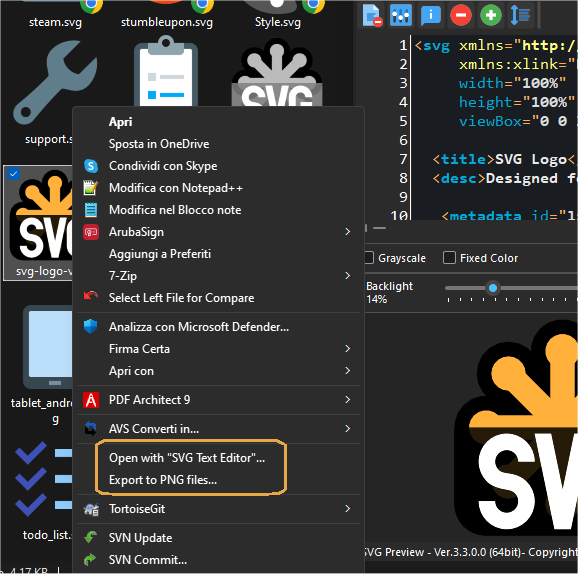Click the compare red arrow icon
Viewport: 578px width, 574px height.
pyautogui.click(x=91, y=295)
